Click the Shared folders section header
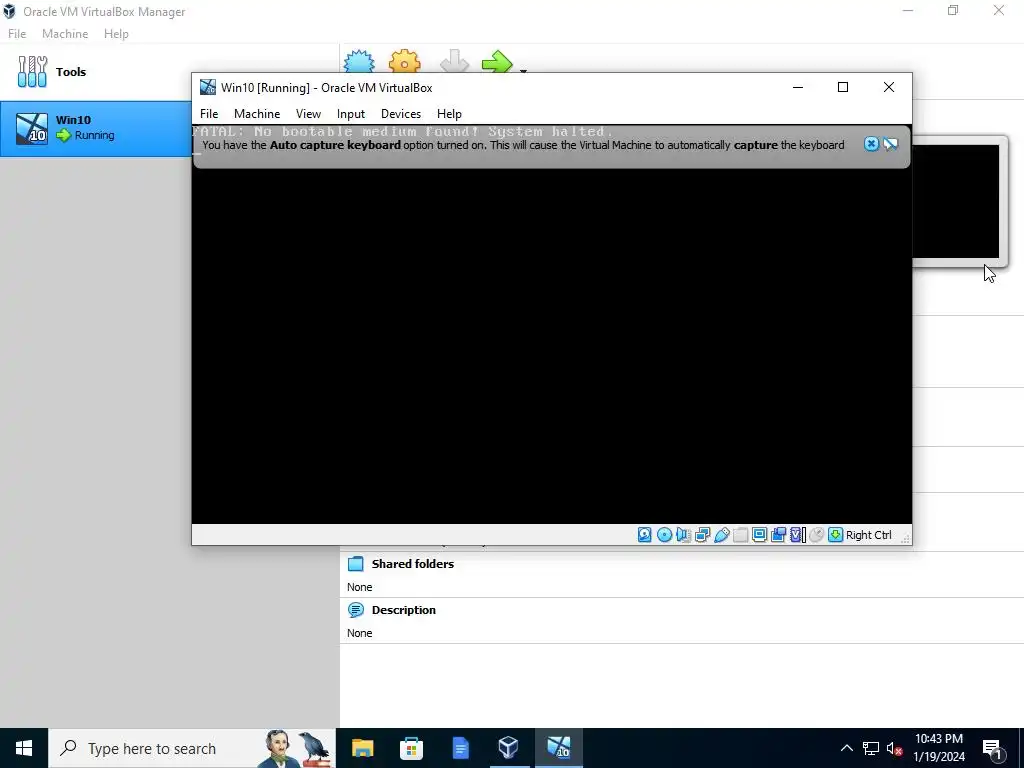 click(413, 564)
